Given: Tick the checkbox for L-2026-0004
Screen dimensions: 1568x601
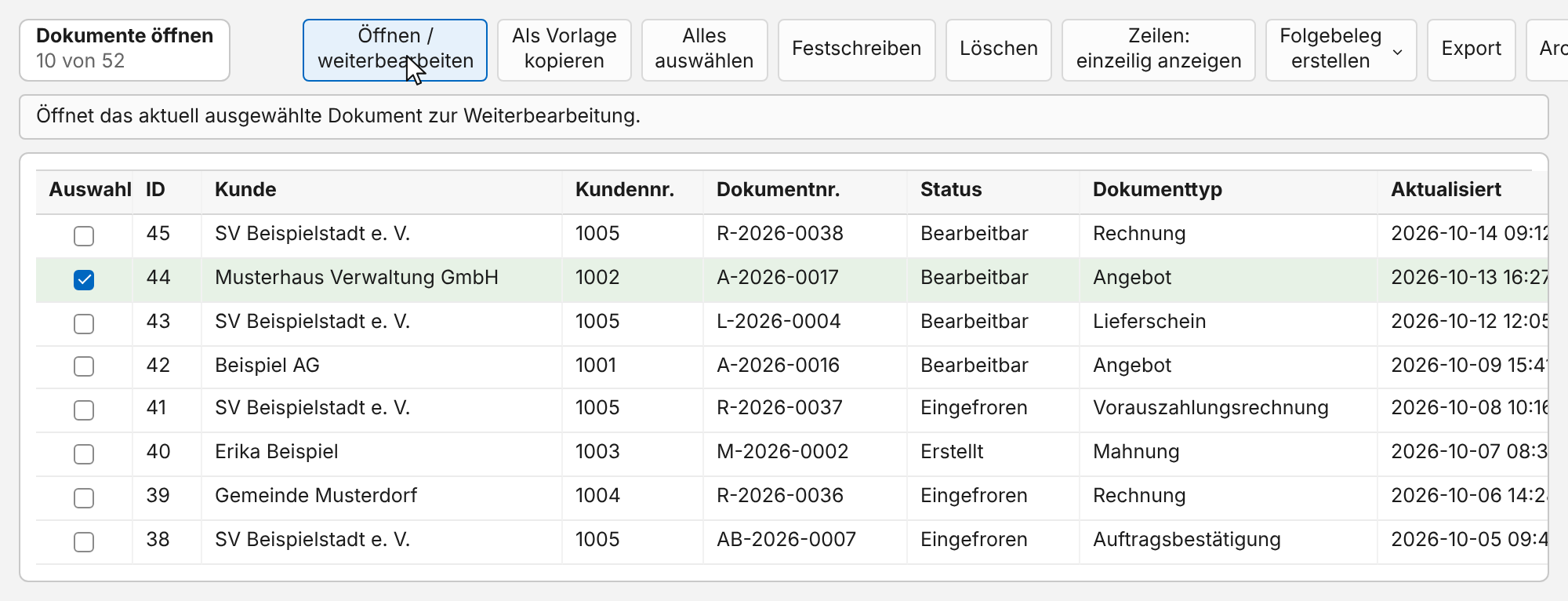Looking at the screenshot, I should 84,323.
